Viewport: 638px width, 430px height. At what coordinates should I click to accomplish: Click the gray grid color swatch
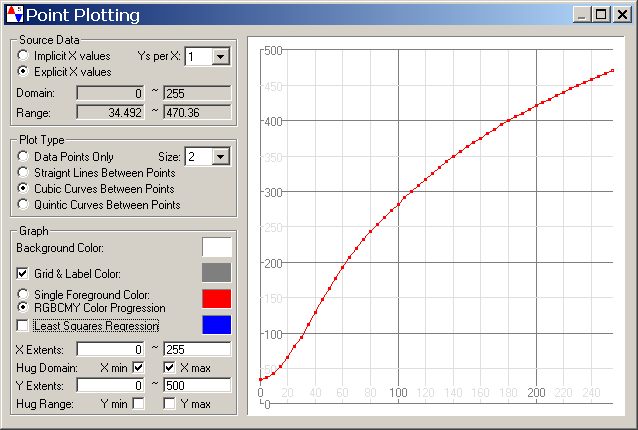(216, 273)
